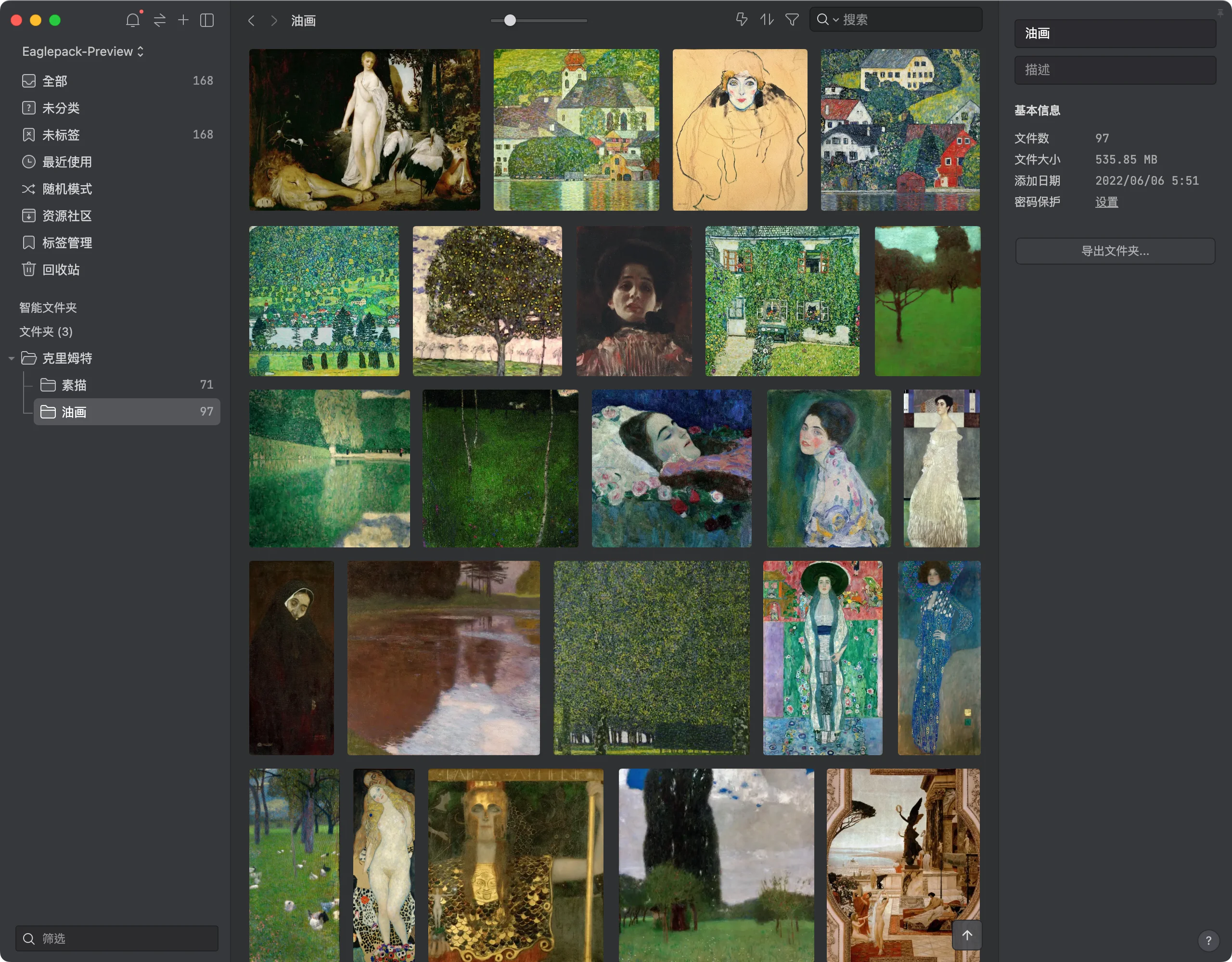Open 随机模式 in the sidebar
This screenshot has width=1232, height=962.
[x=117, y=189]
